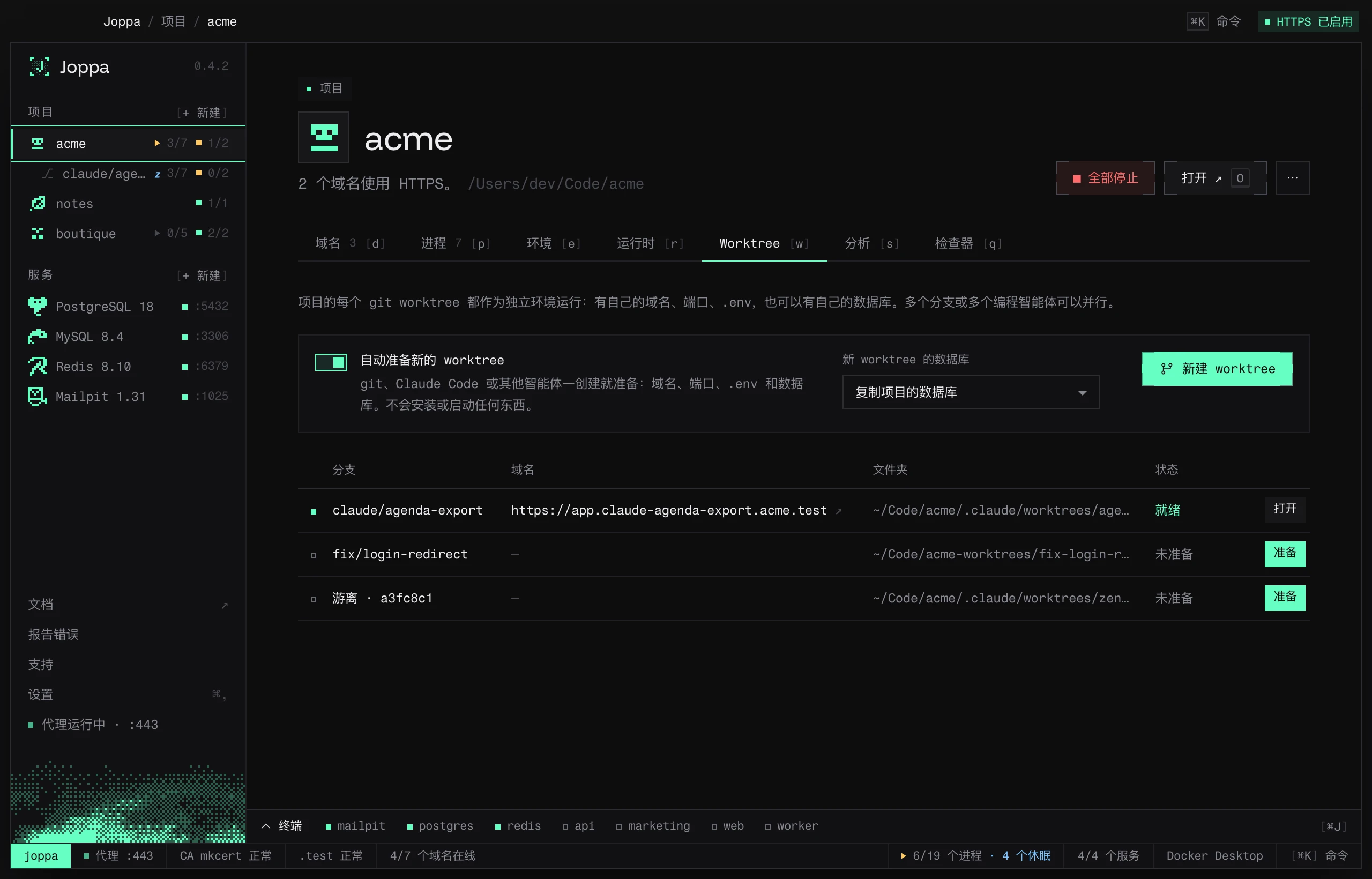This screenshot has width=1372, height=879.
Task: Open the three-dots more options menu
Action: click(1292, 178)
